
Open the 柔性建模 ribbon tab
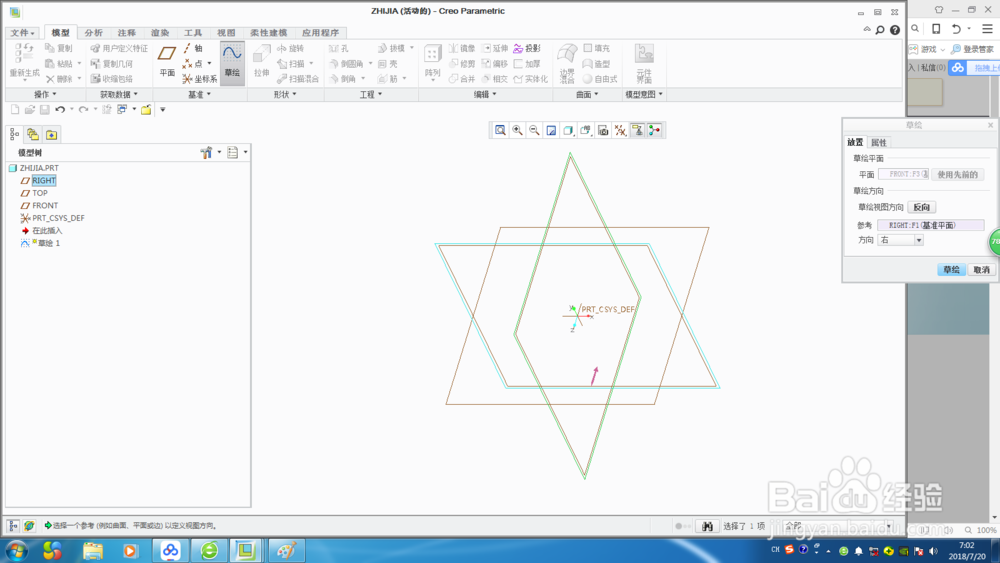[x=268, y=33]
